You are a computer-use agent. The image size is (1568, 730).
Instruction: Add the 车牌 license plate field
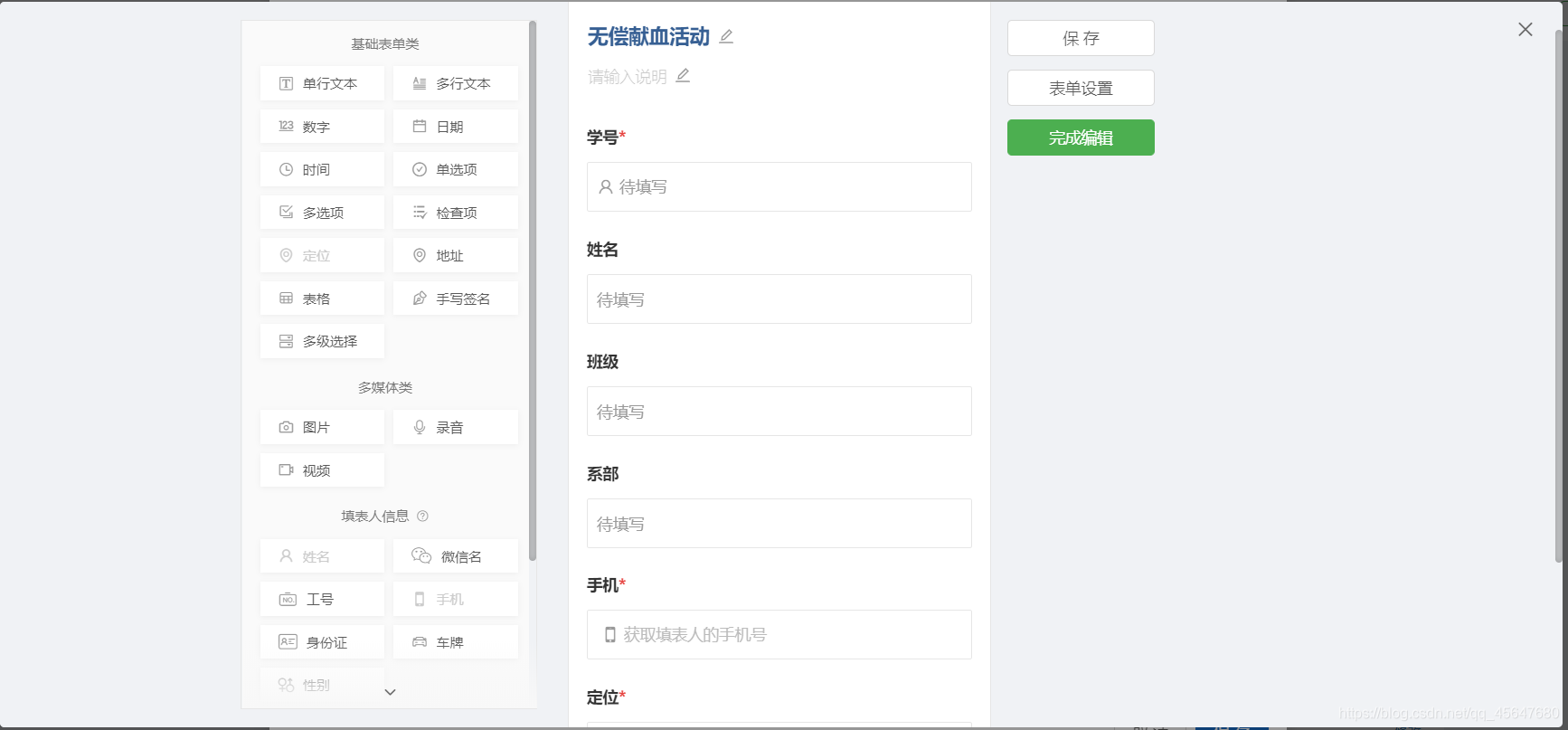click(456, 642)
